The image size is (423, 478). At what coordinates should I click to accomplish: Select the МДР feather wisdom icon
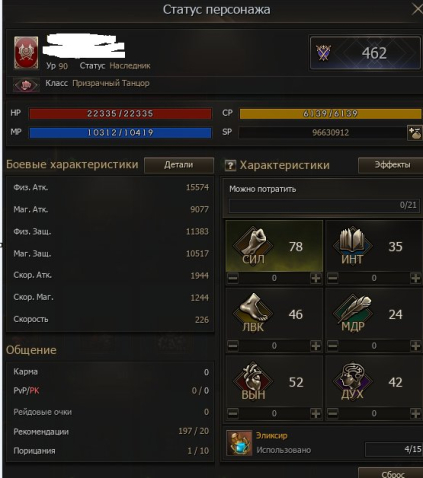[x=353, y=313]
